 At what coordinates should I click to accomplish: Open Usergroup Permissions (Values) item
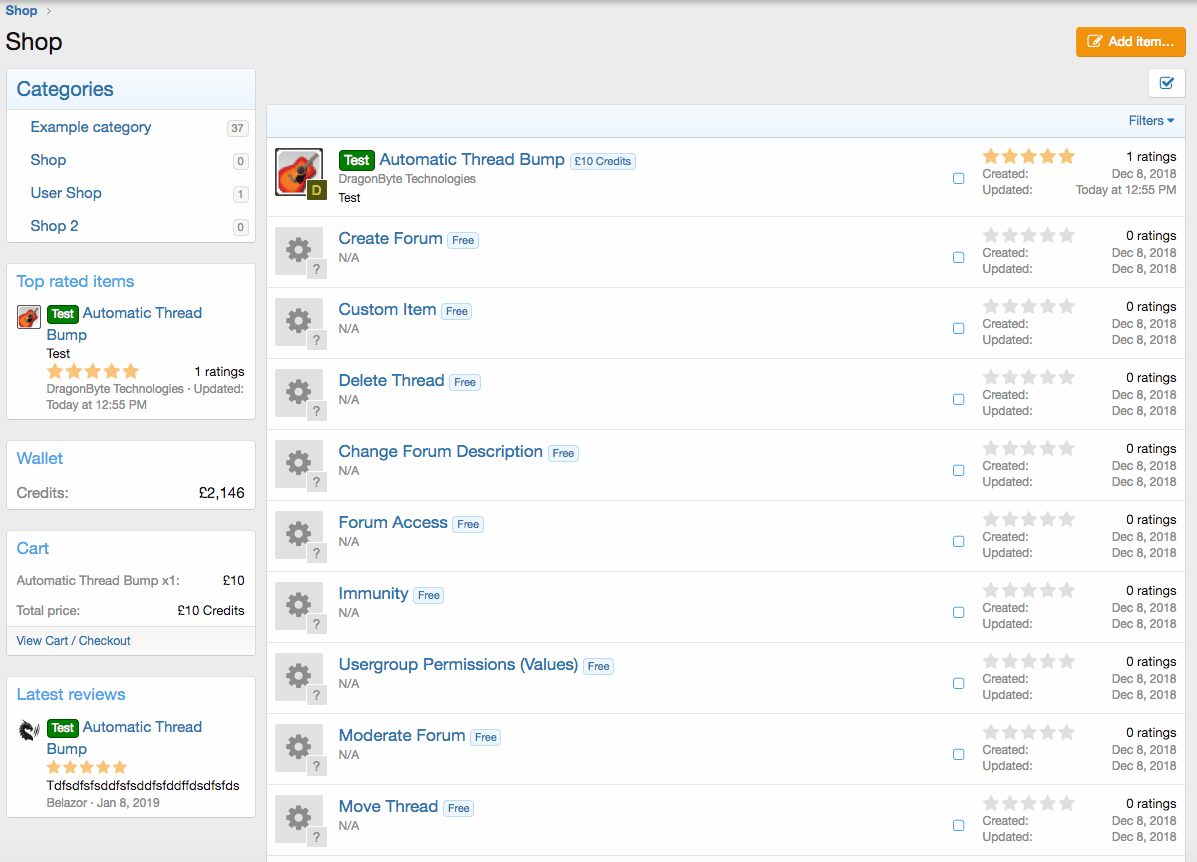(x=458, y=664)
